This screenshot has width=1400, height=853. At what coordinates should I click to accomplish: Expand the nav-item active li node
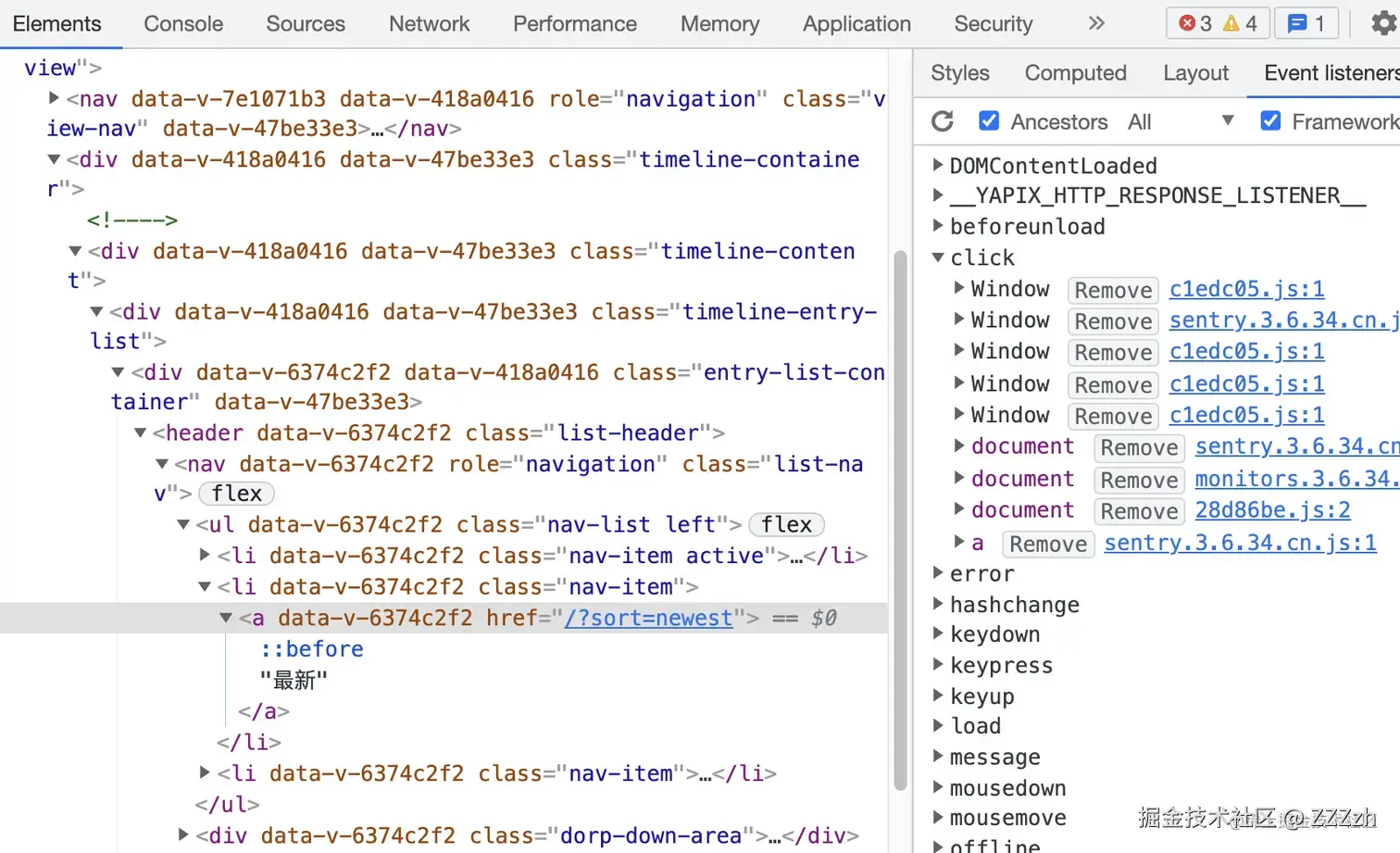click(206, 556)
